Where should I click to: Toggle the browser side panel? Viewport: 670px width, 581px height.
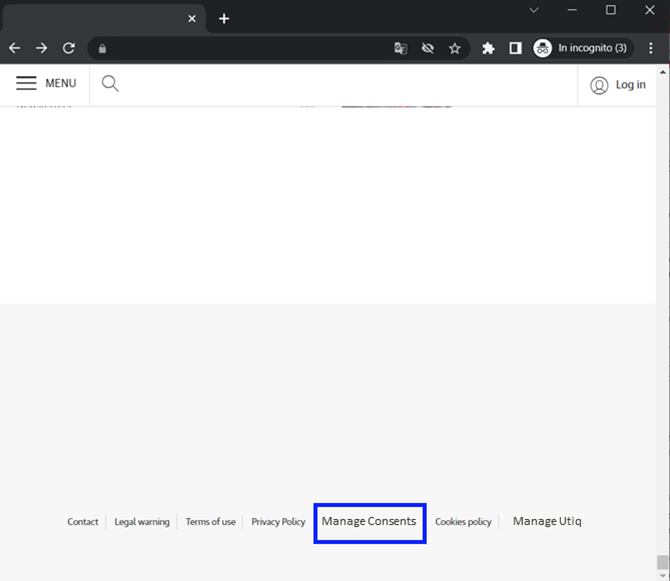tap(515, 48)
